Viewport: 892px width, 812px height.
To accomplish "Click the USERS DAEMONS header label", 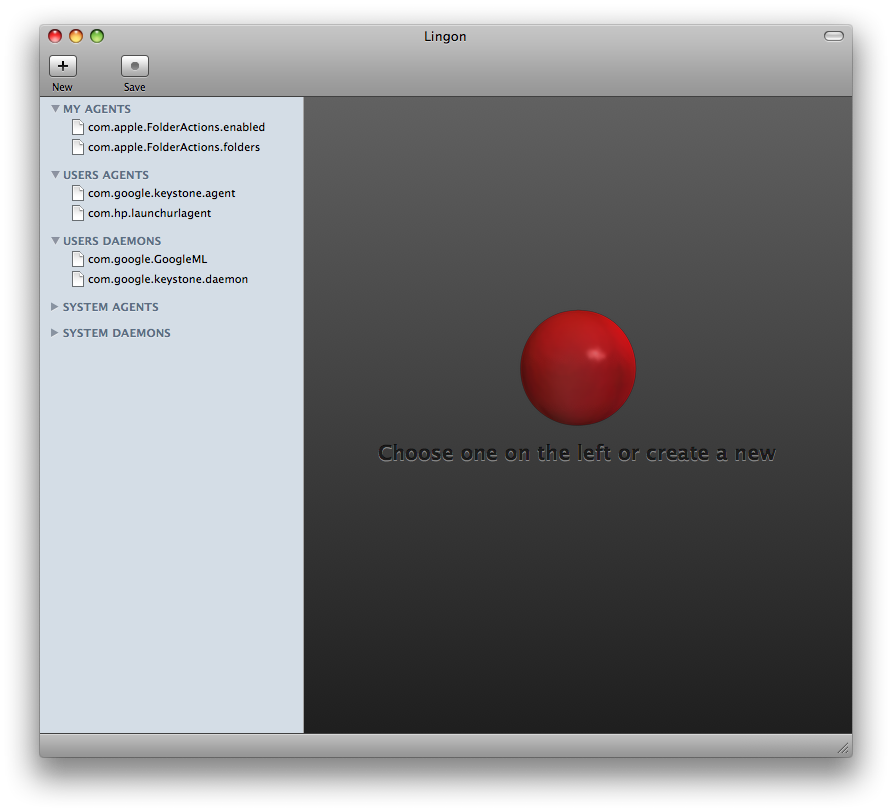I will (112, 241).
